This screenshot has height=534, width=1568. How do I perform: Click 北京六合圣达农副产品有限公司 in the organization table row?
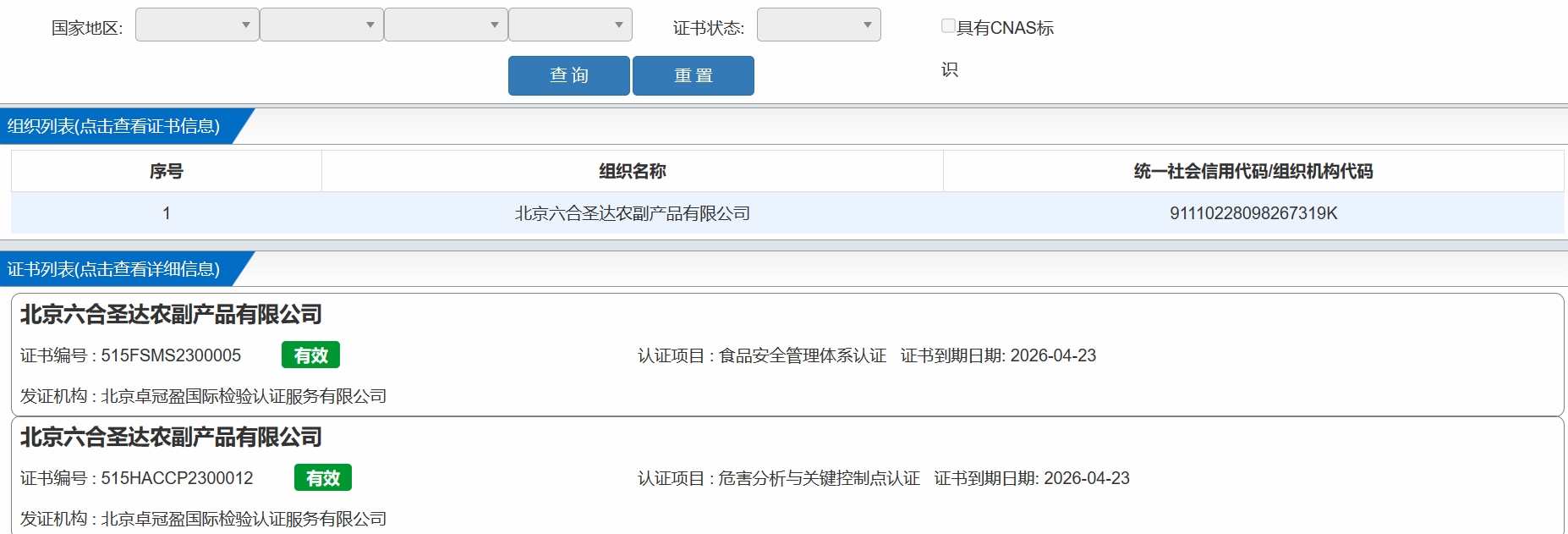[x=633, y=213]
